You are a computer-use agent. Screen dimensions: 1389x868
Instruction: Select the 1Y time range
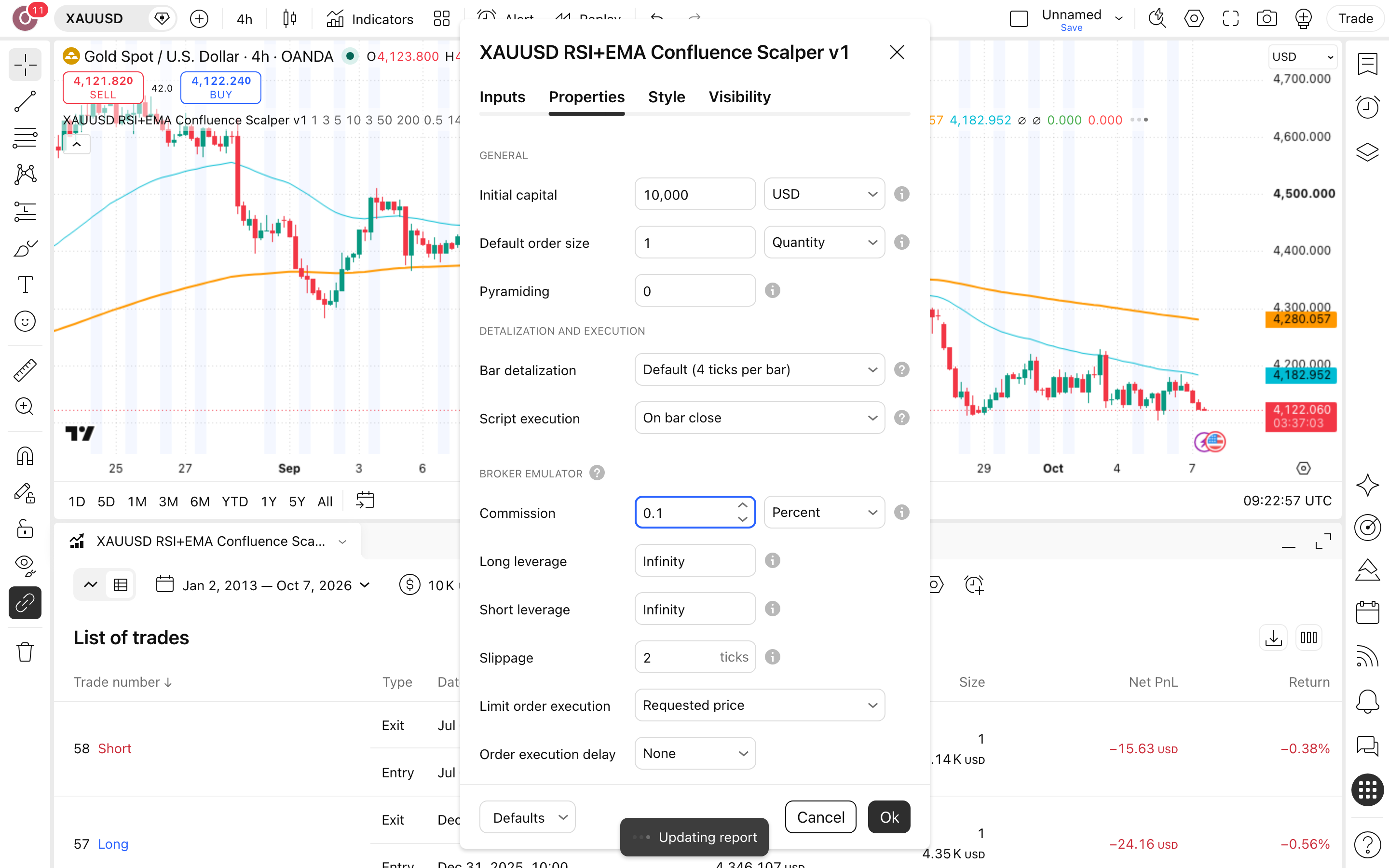(269, 501)
